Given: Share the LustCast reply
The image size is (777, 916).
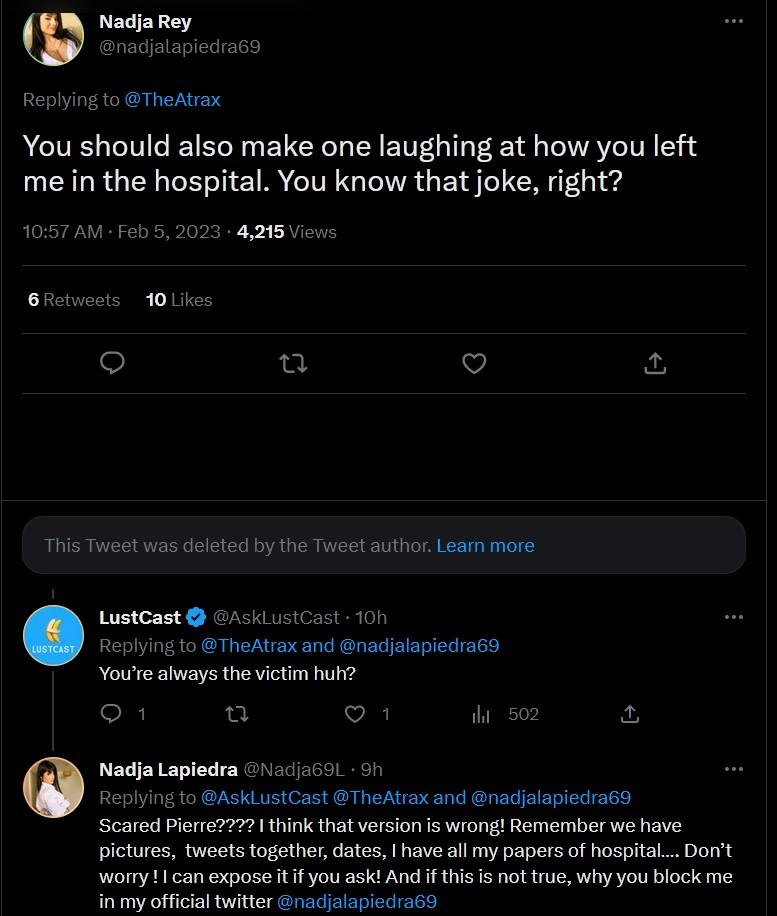Looking at the screenshot, I should [x=630, y=713].
